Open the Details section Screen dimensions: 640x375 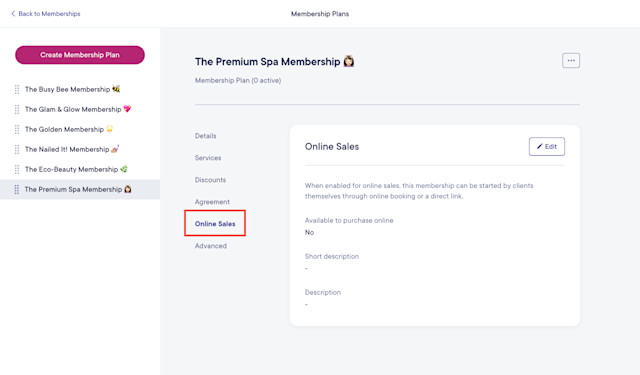[x=205, y=136]
